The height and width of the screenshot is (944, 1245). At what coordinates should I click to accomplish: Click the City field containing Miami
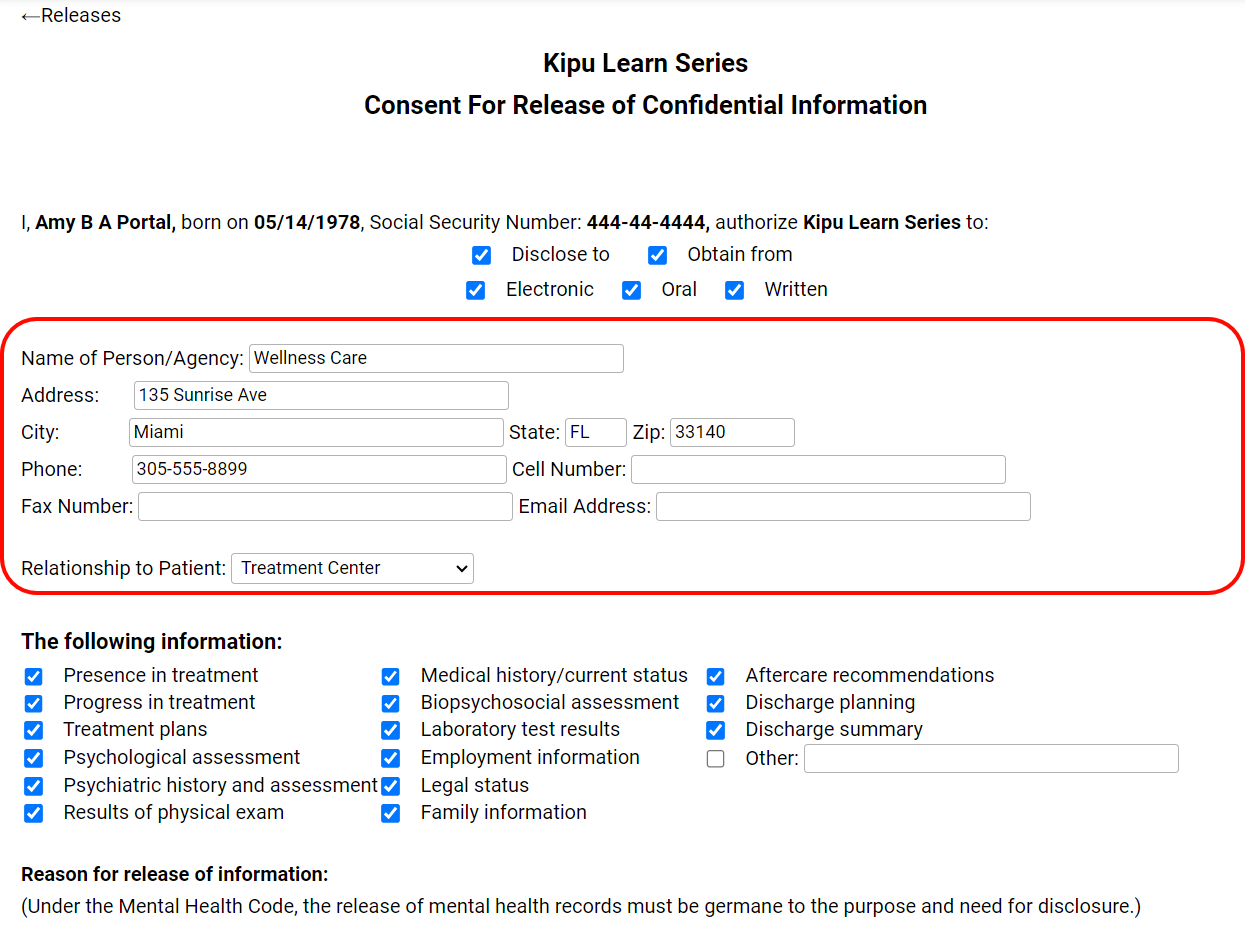point(316,432)
